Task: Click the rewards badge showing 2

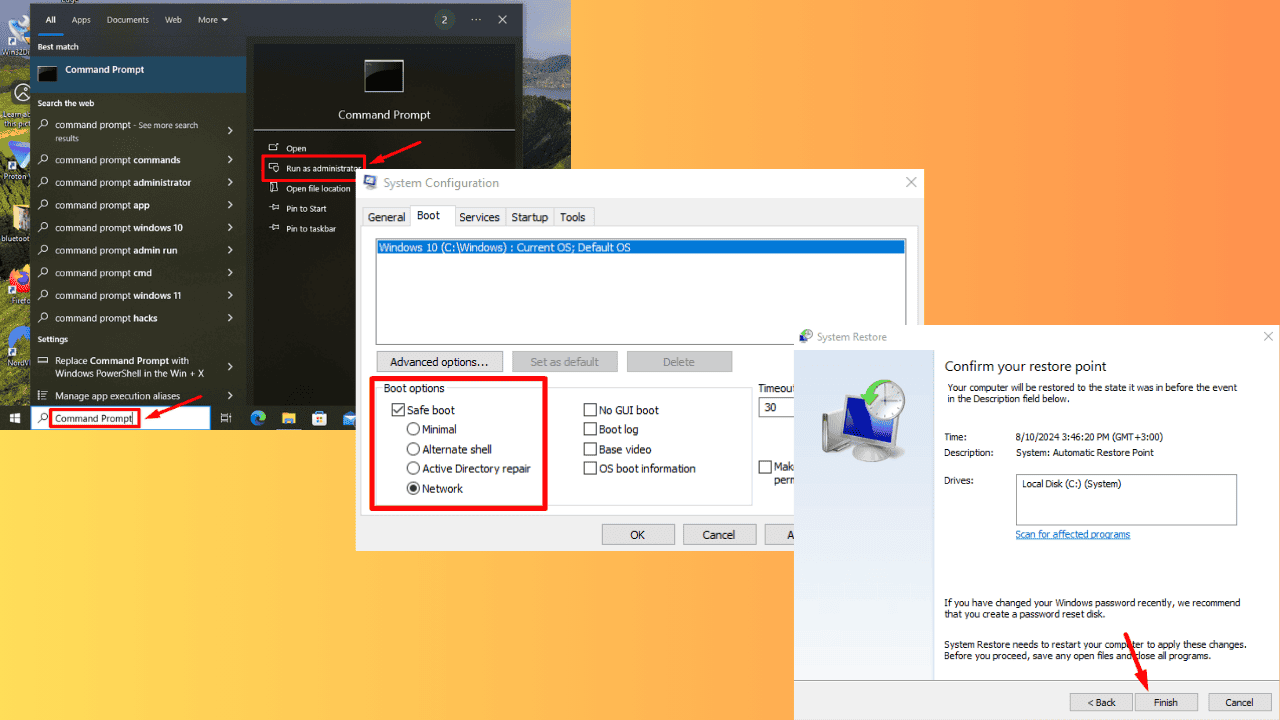Action: coord(444,19)
